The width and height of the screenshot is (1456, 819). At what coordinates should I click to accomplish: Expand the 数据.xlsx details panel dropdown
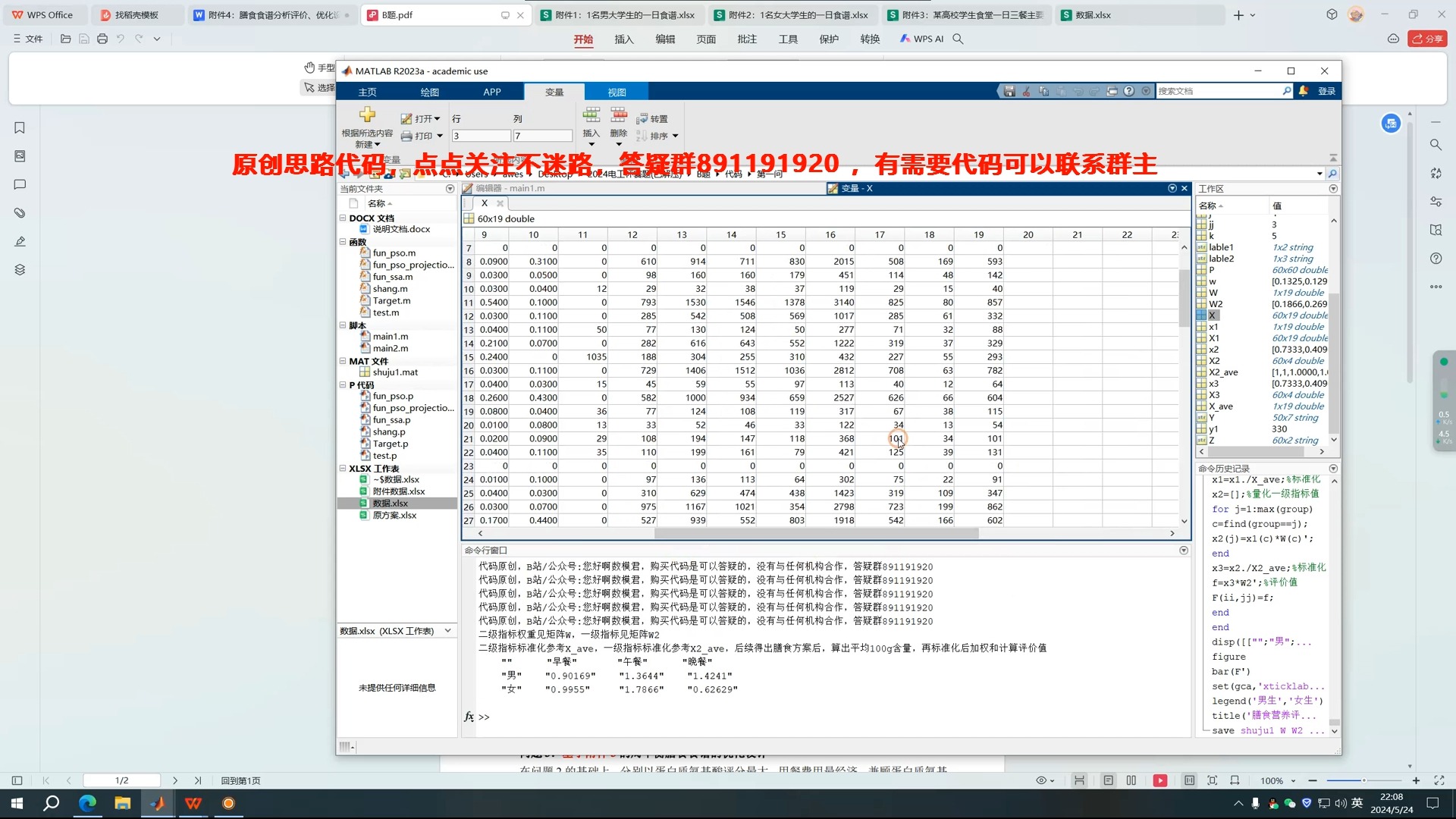pos(448,631)
